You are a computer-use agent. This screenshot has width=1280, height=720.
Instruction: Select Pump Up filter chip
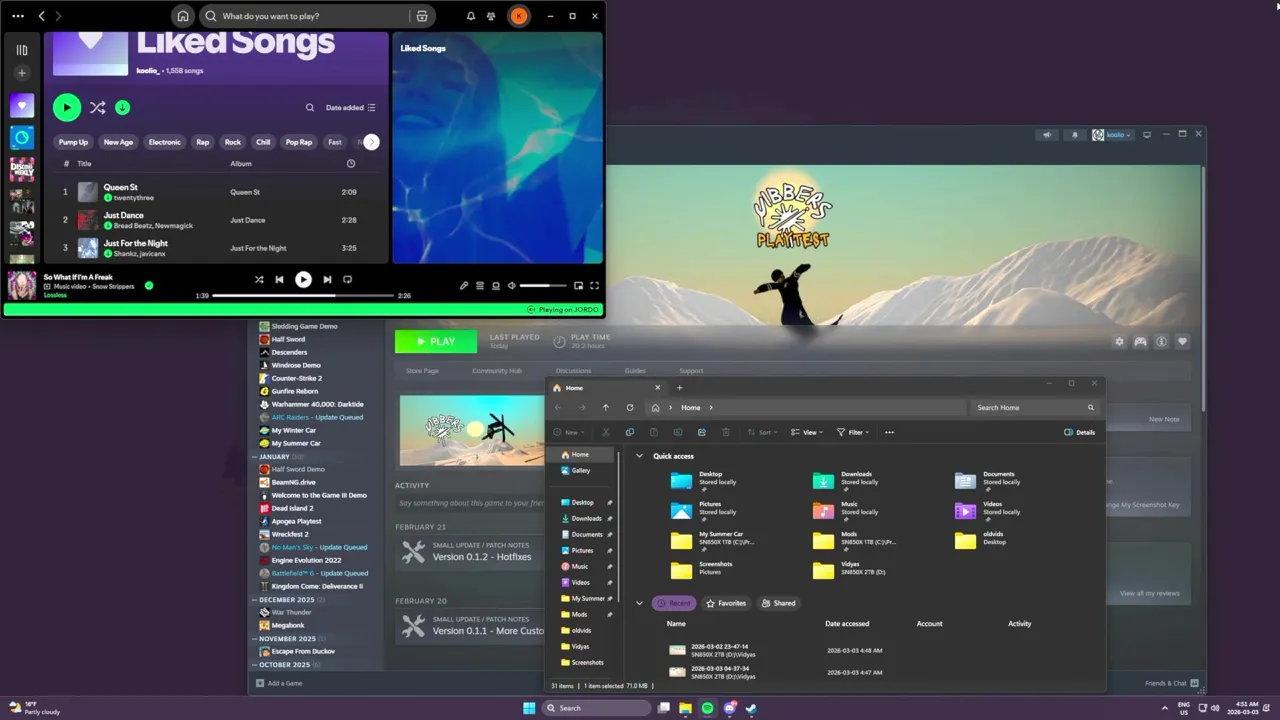(x=73, y=142)
